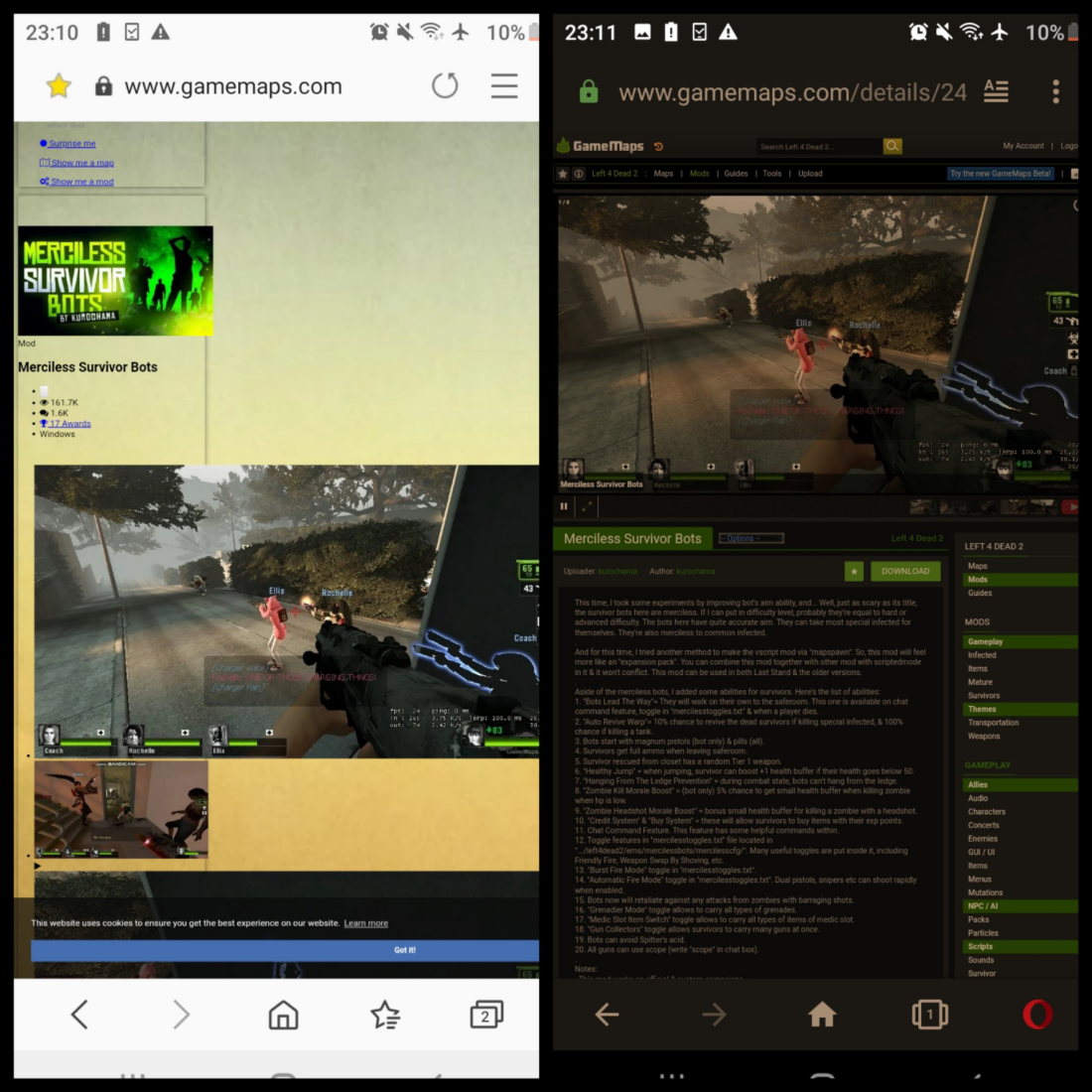Image resolution: width=1092 pixels, height=1092 pixels.
Task: Select Tools from the GameMaps navigation bar
Action: coord(771,173)
